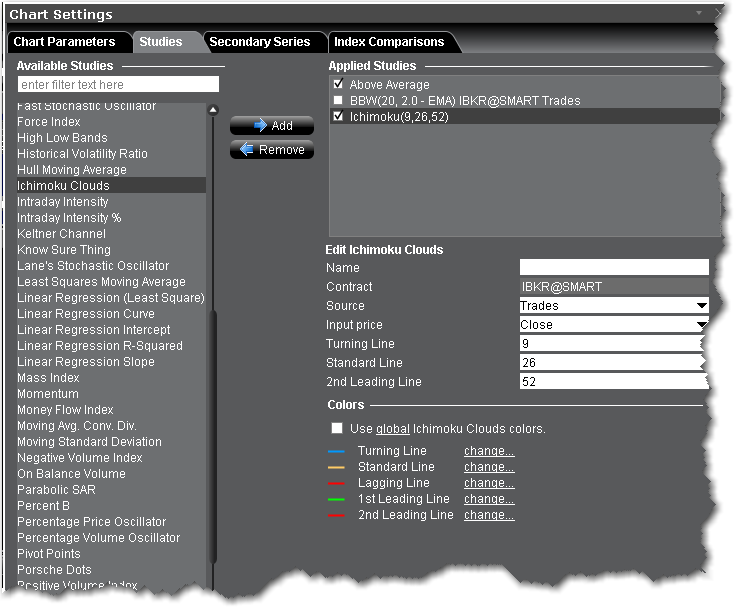The image size is (742, 614).
Task: Expand the Source dropdown showing Trades
Action: tap(701, 306)
